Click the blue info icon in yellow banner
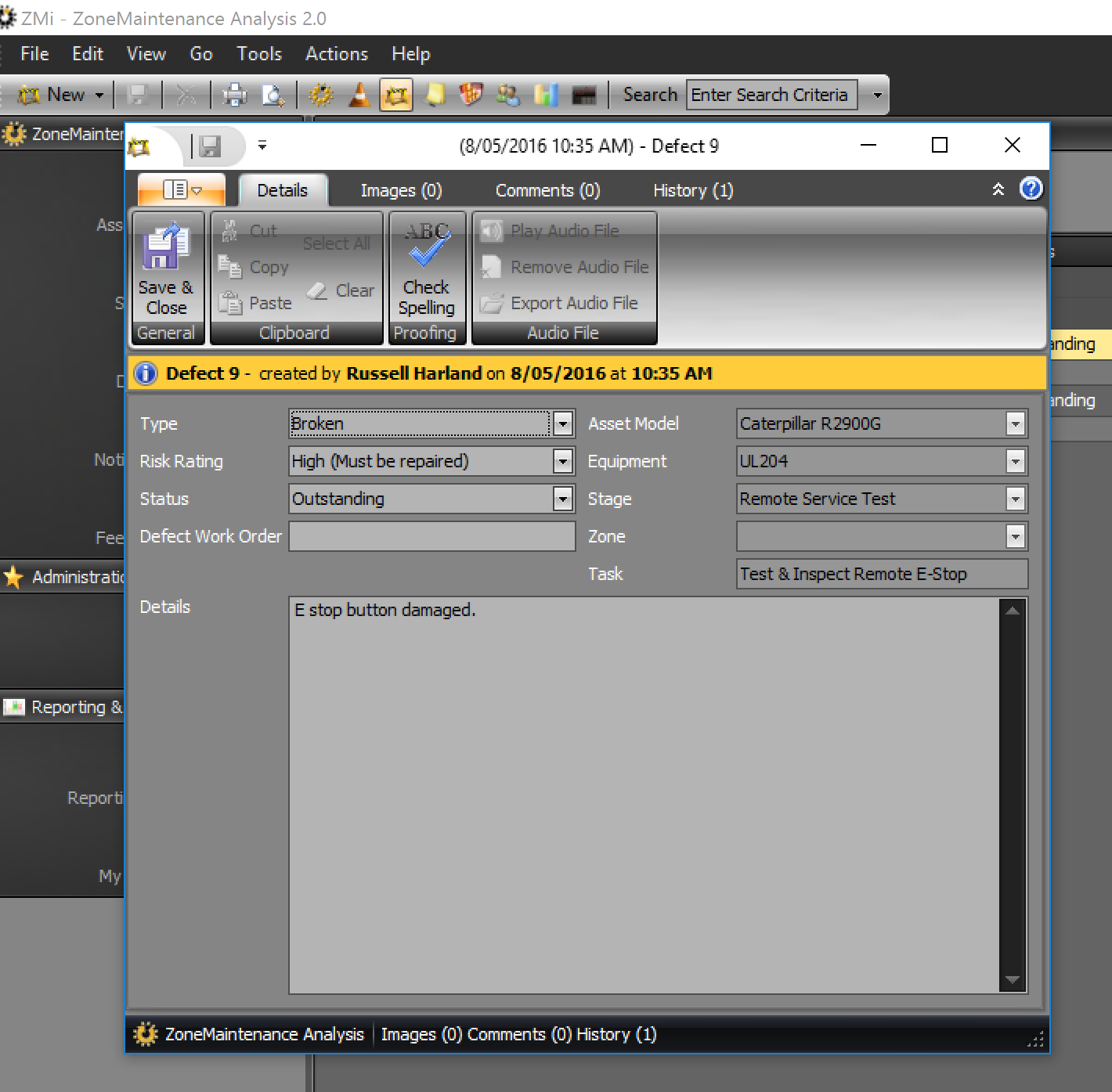Image resolution: width=1112 pixels, height=1092 pixels. tap(146, 373)
